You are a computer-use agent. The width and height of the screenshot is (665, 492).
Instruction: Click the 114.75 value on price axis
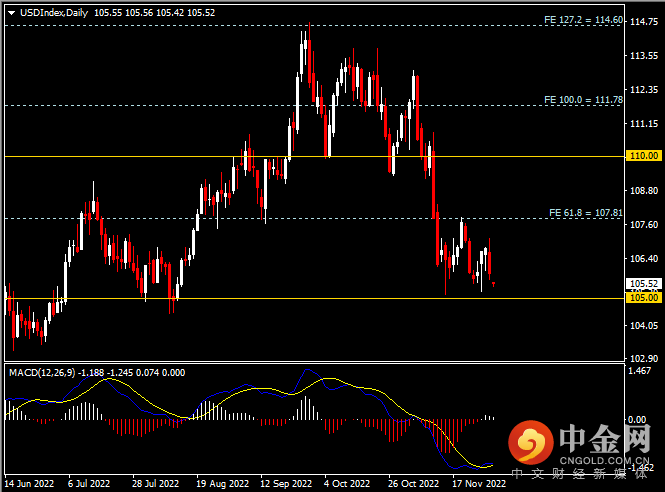coord(645,26)
